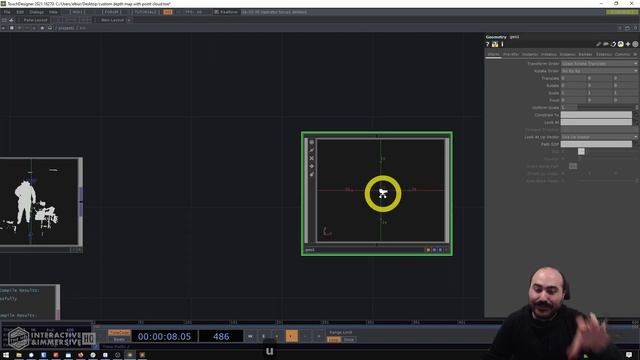The height and width of the screenshot is (360, 640).
Task: Switch to the Xform parameter tab
Action: point(493,54)
